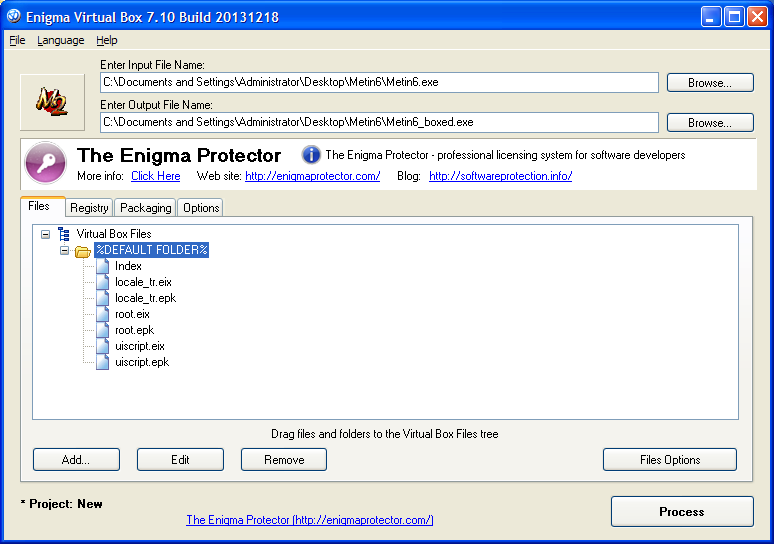Click the file icon beside locale_tr.epk
The image size is (774, 544).
[x=103, y=298]
